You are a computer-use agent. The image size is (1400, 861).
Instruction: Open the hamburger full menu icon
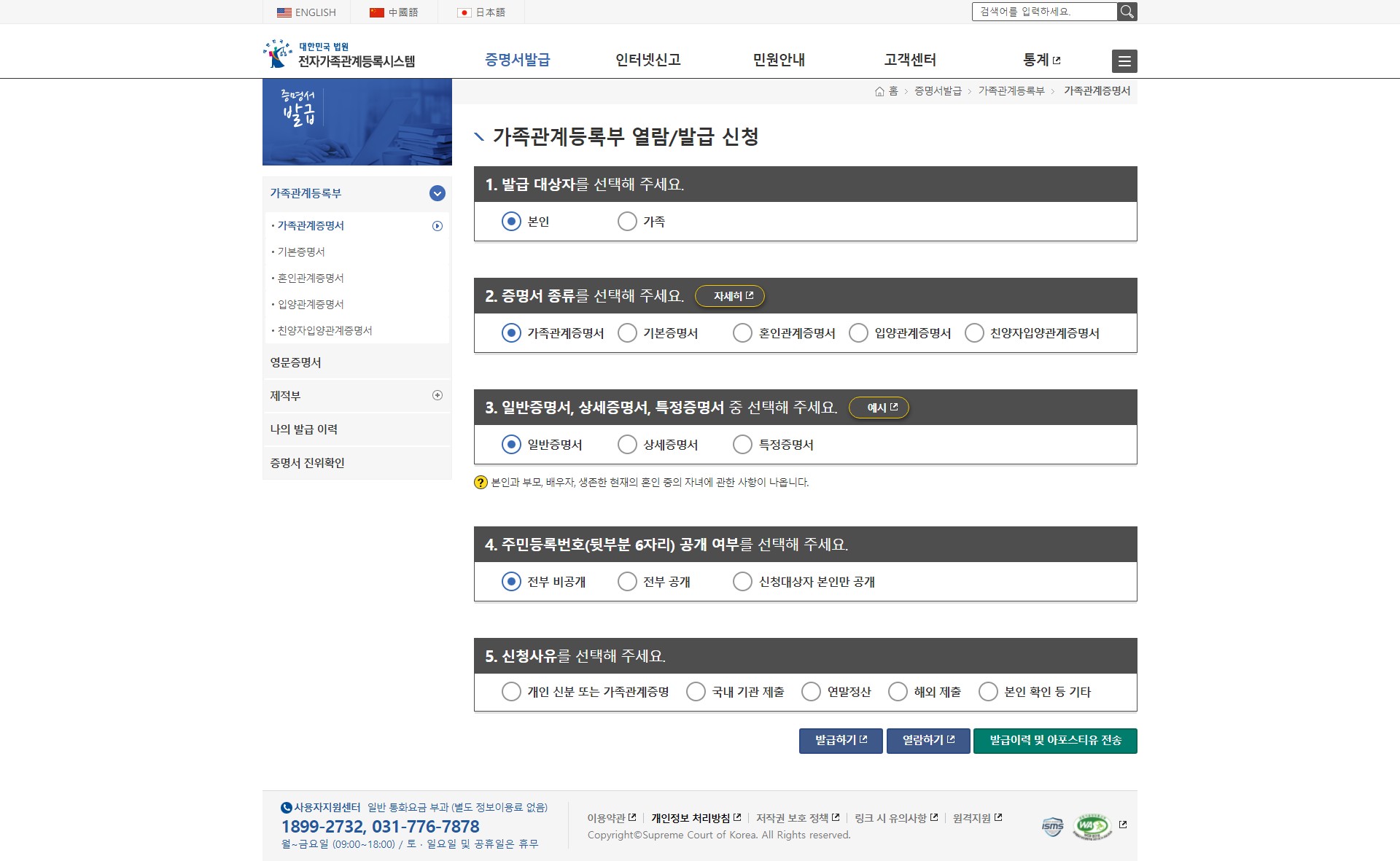pos(1124,61)
